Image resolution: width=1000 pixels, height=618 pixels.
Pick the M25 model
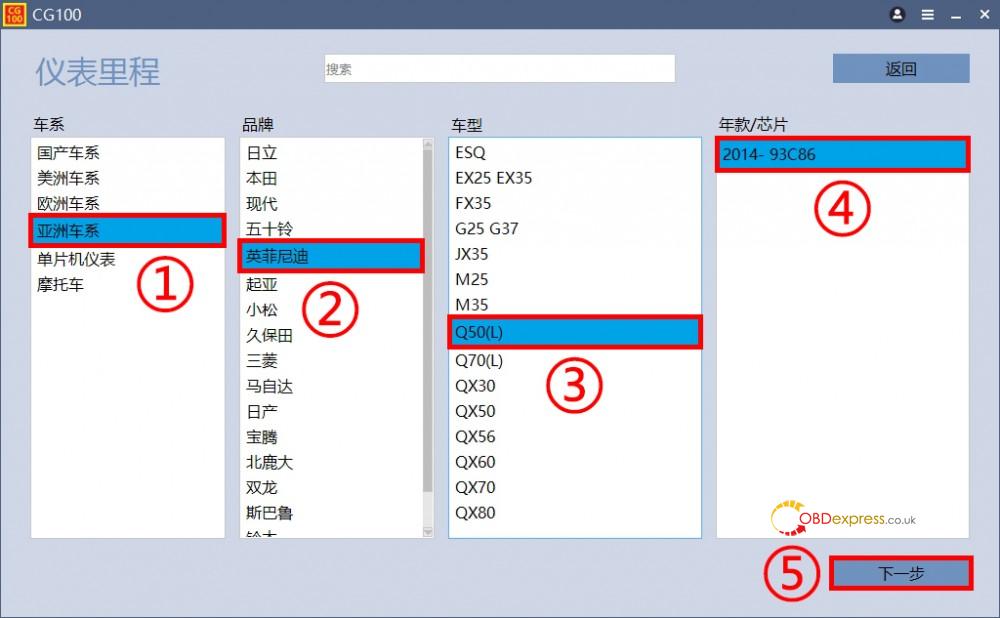[x=575, y=280]
